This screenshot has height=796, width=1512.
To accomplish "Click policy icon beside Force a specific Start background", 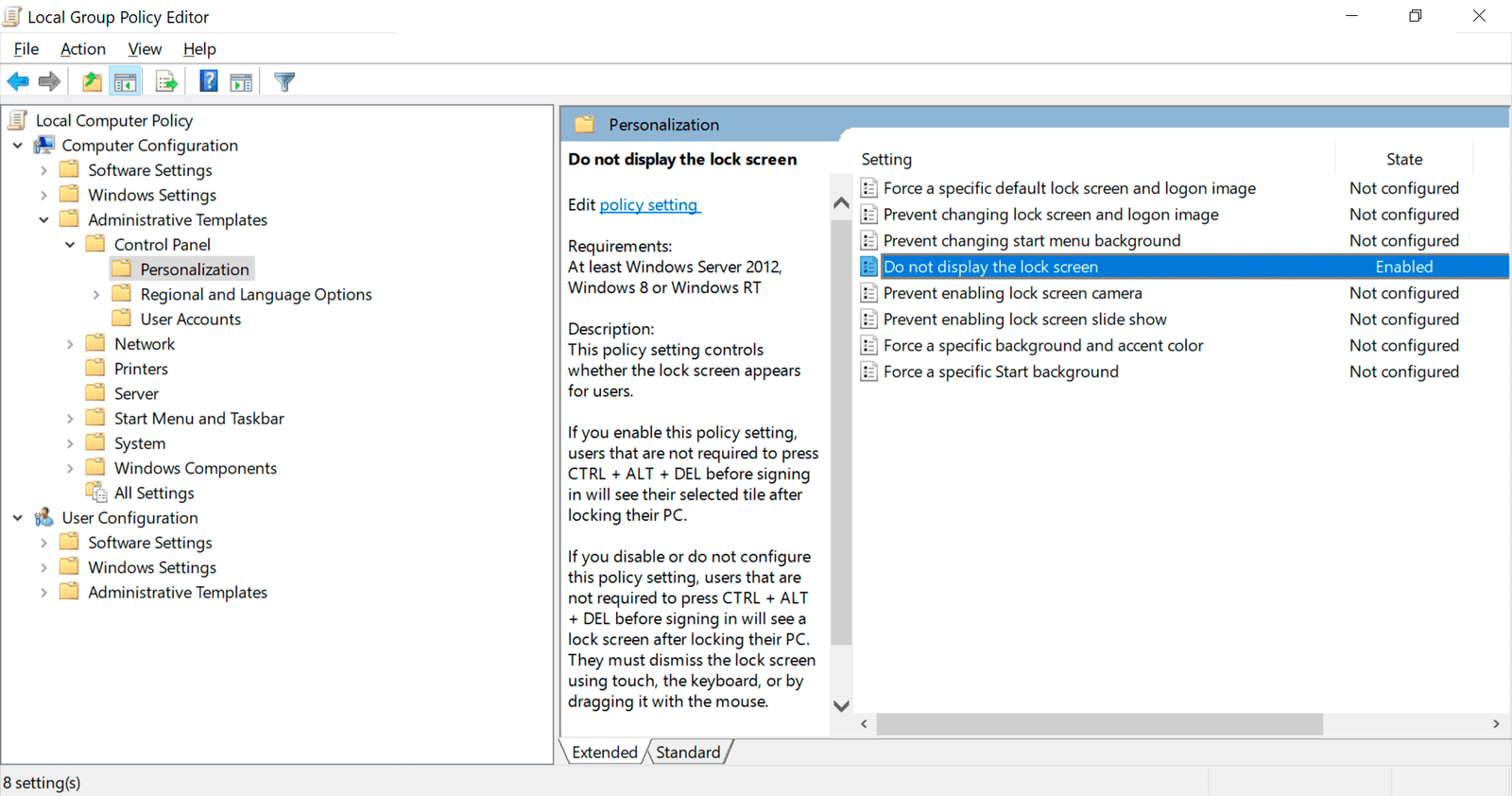I will (869, 372).
